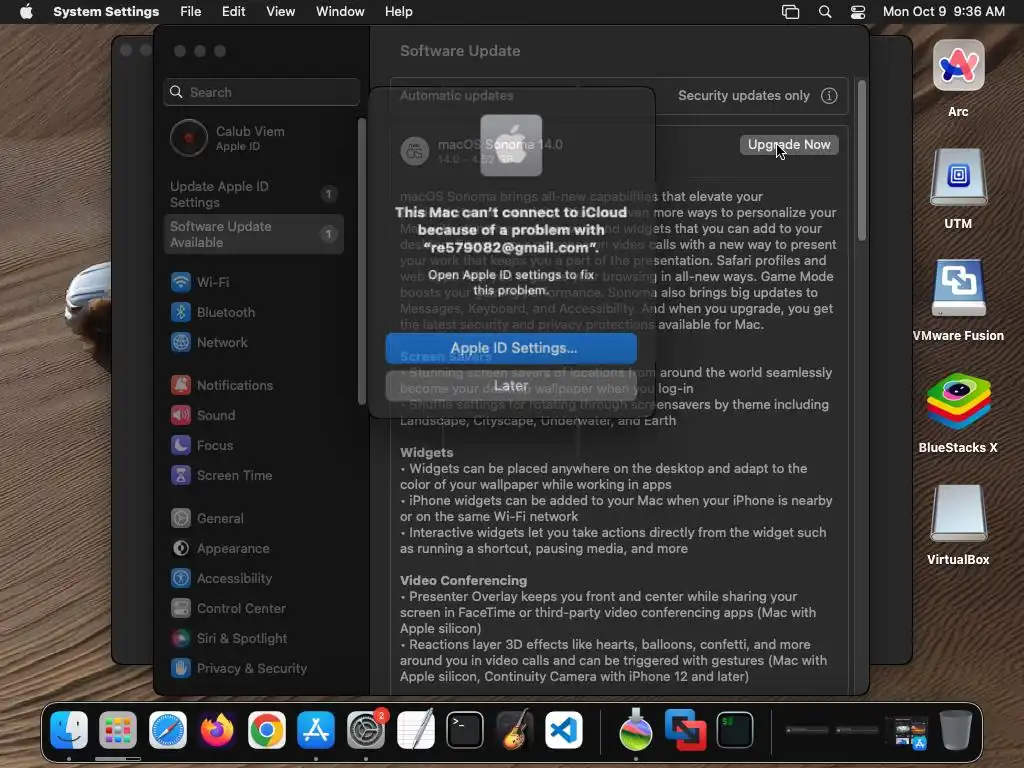Open the View menu
This screenshot has width=1024, height=768.
280,12
